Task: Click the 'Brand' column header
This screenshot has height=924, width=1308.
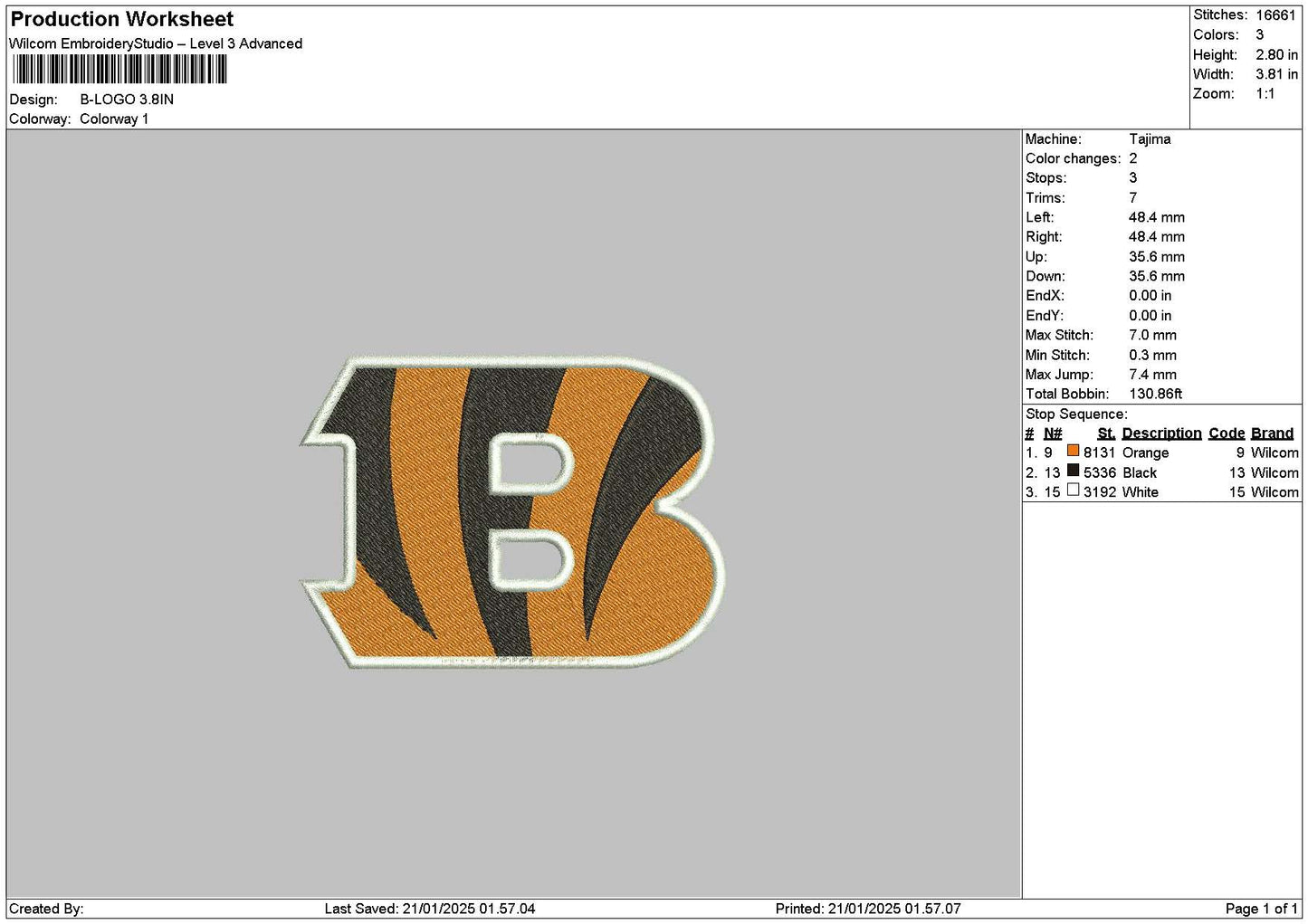Action: pyautogui.click(x=1272, y=433)
